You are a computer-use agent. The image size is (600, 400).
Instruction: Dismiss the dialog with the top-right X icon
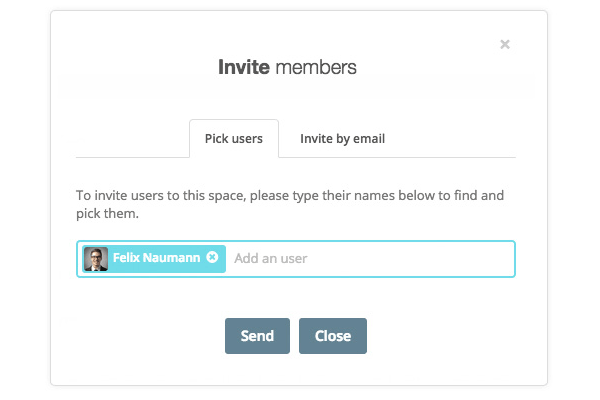[x=505, y=44]
